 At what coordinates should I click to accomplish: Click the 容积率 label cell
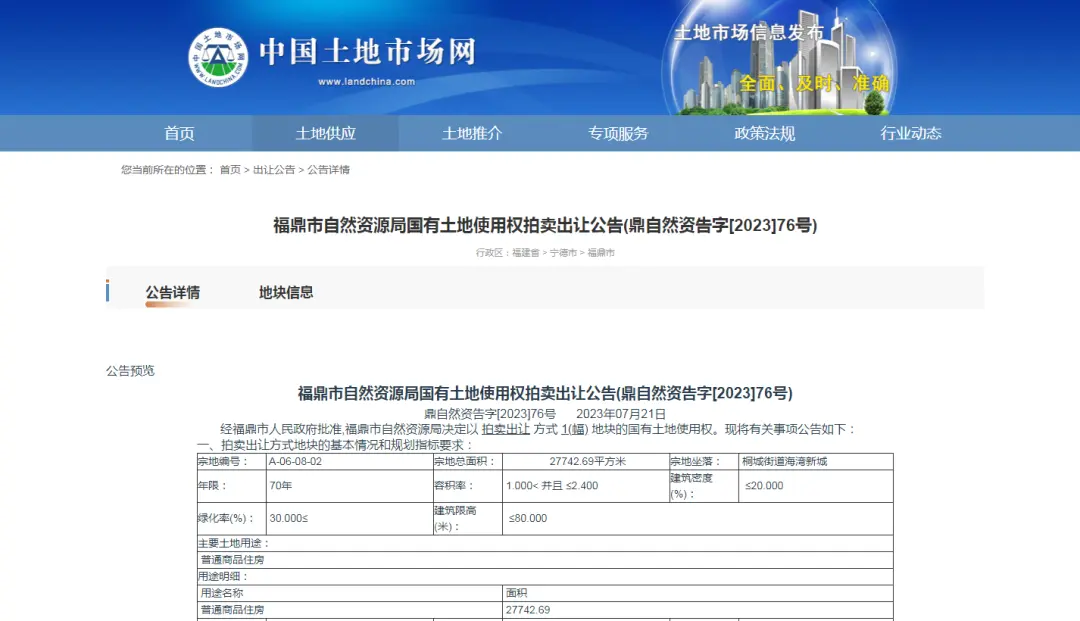(x=468, y=486)
